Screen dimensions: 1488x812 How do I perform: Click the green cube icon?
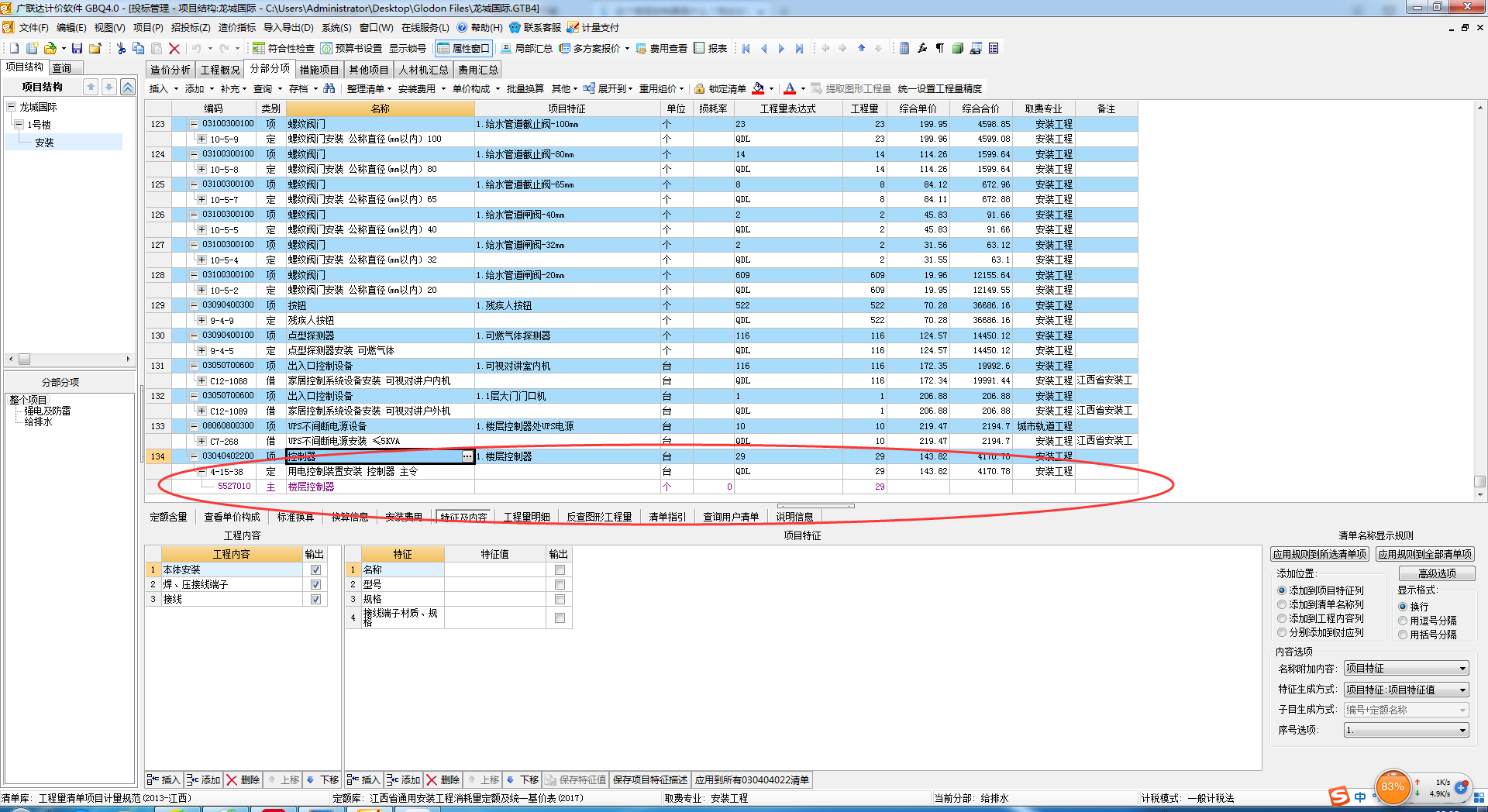[958, 48]
